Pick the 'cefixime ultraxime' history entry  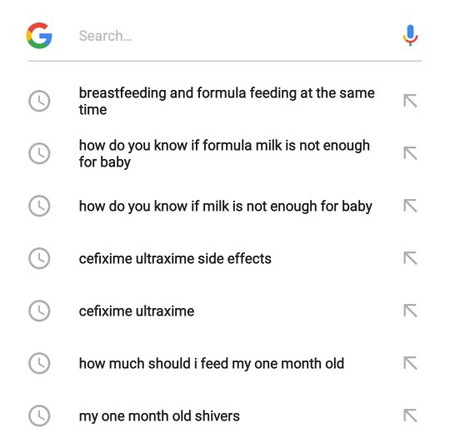[136, 311]
